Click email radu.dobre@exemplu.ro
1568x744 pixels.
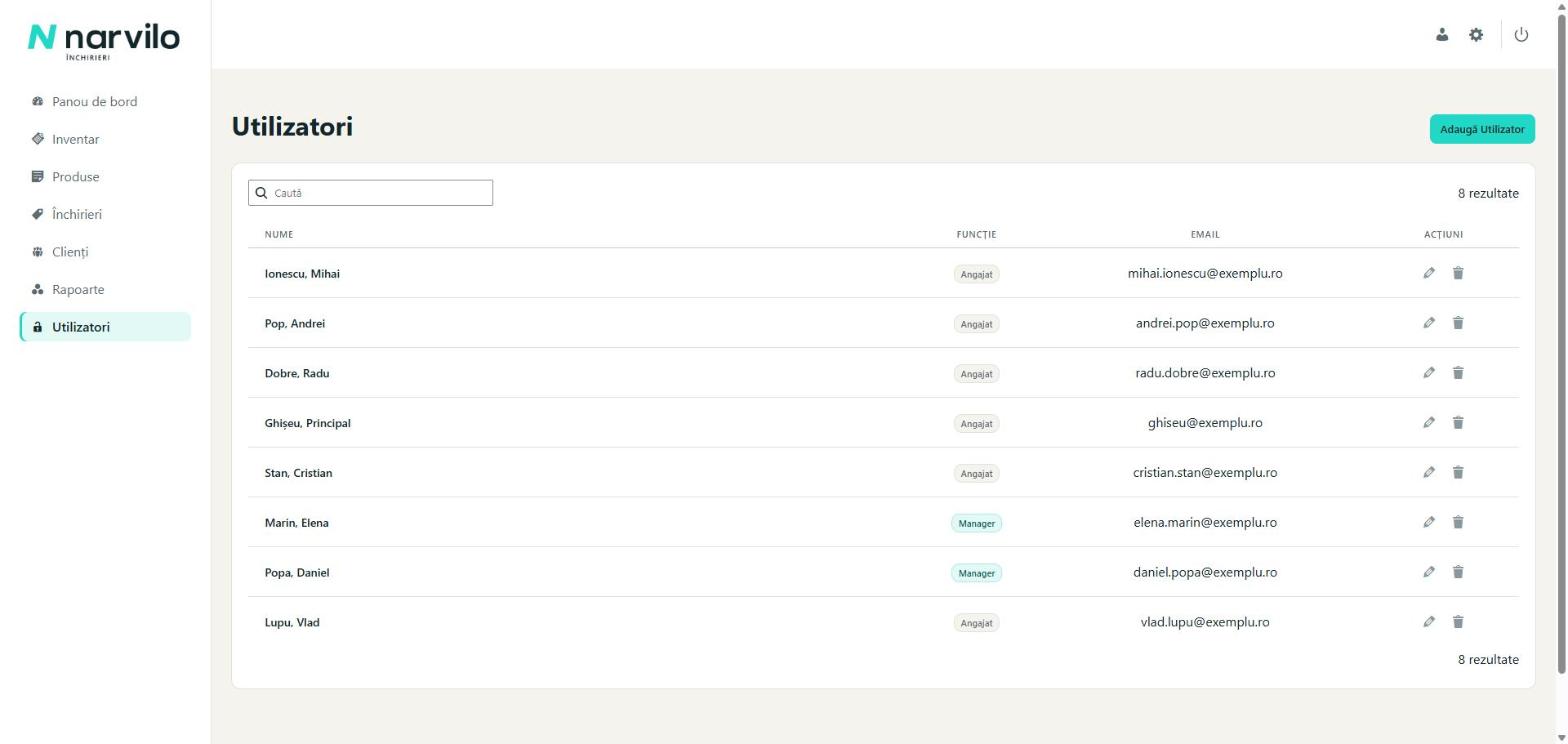point(1205,373)
